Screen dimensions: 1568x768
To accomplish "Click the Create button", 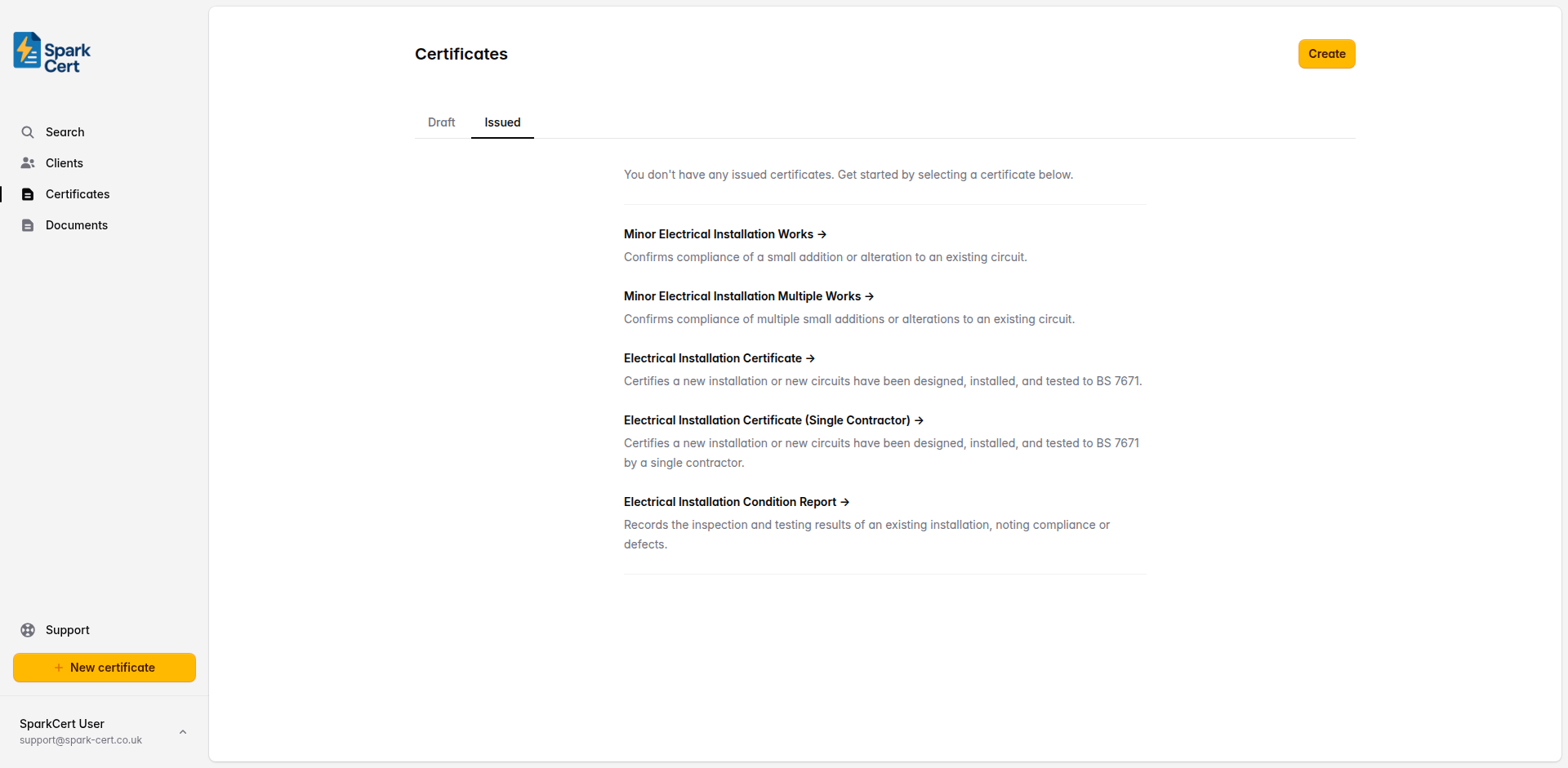I will 1325,53.
